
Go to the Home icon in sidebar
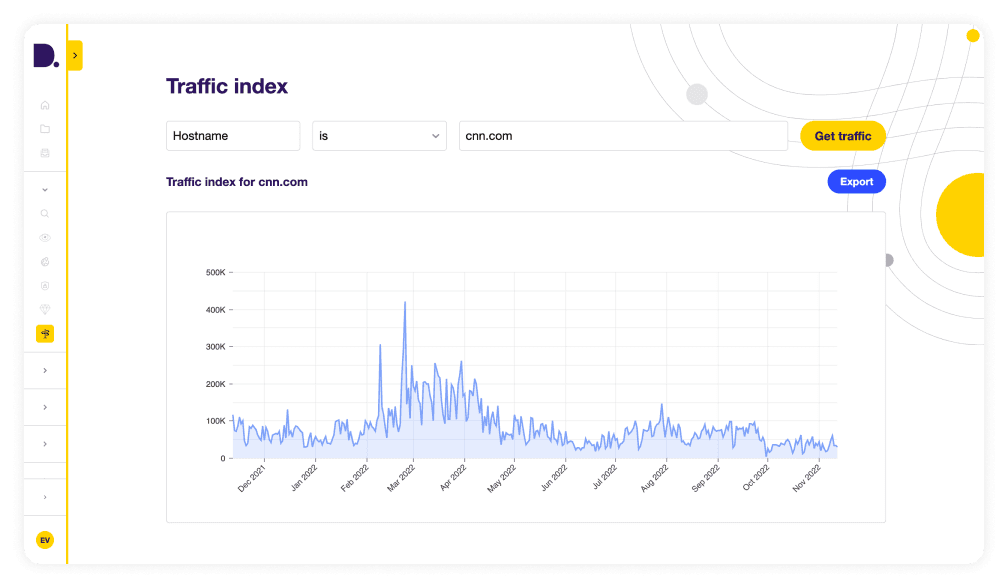coord(45,105)
